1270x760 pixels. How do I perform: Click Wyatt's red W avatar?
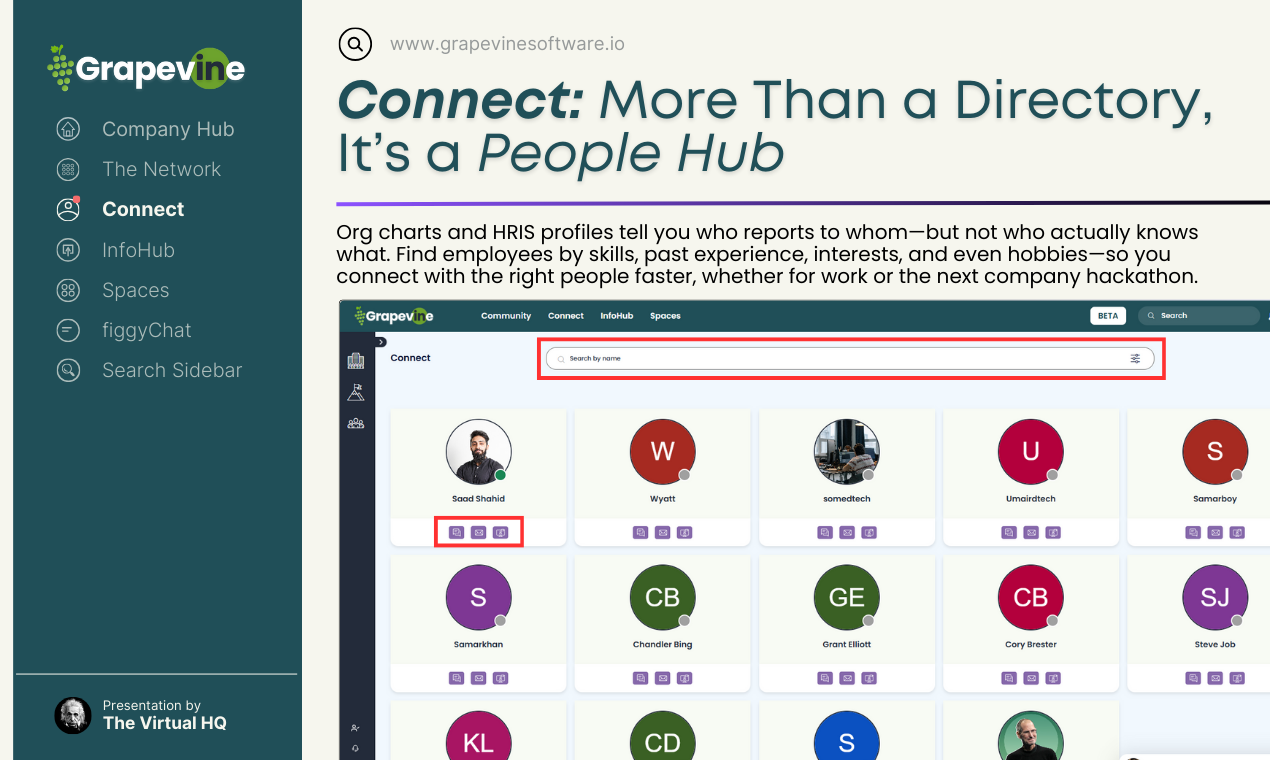[663, 452]
